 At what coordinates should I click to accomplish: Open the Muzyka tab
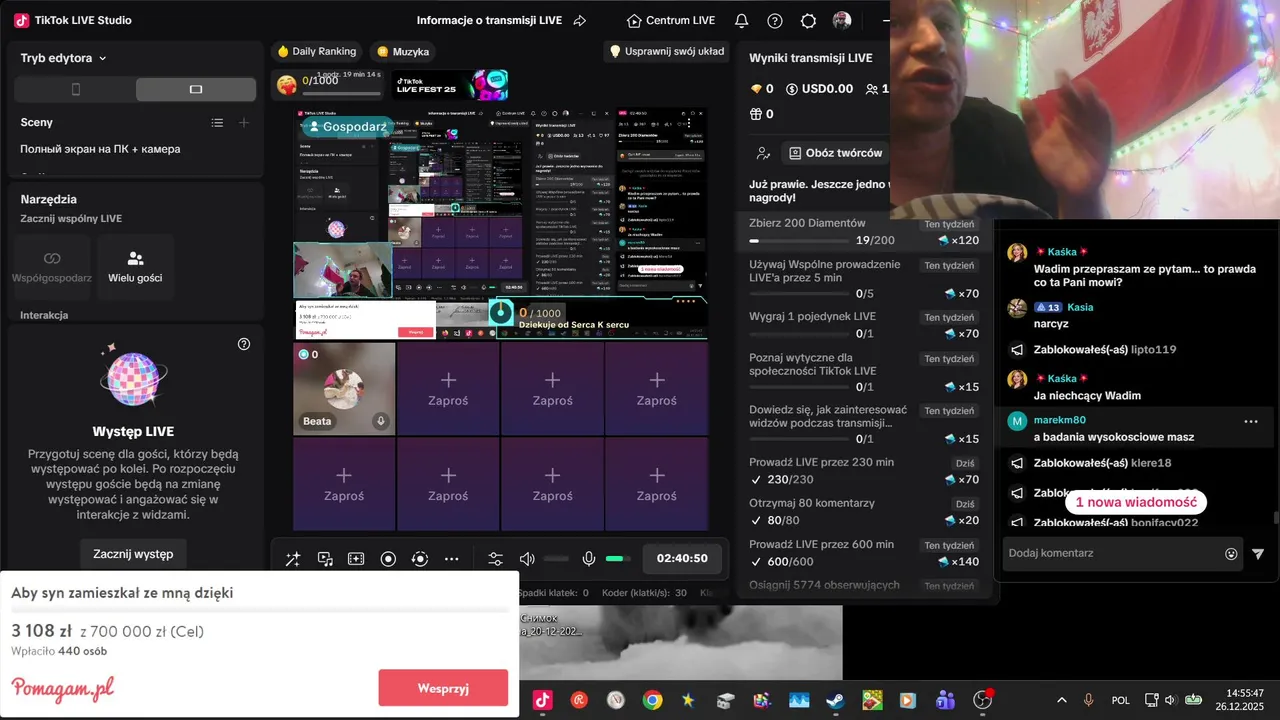(x=403, y=51)
